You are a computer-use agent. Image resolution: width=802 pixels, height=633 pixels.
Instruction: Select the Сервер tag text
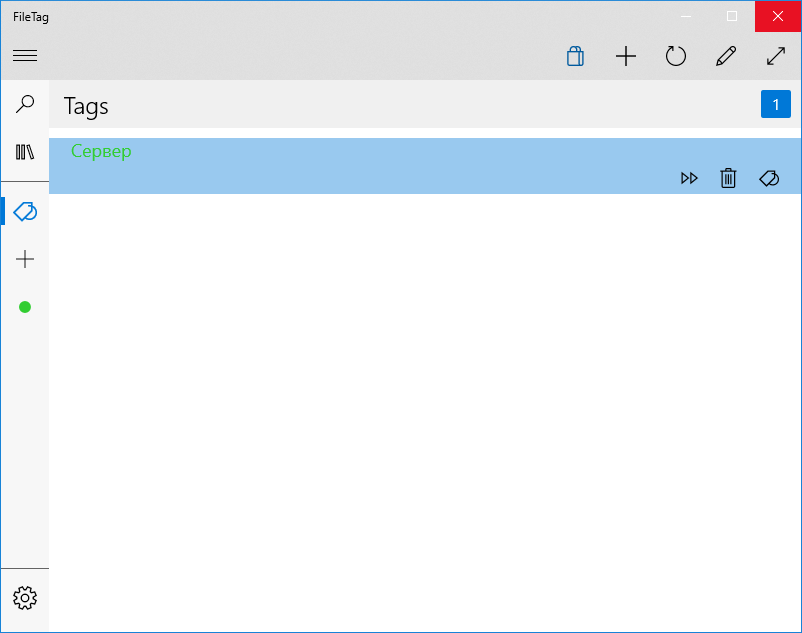101,151
